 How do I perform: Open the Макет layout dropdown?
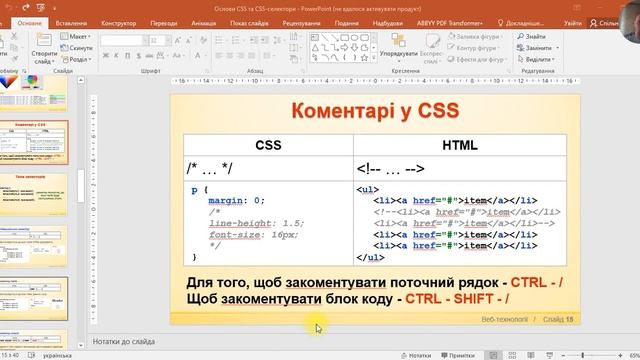(x=76, y=36)
